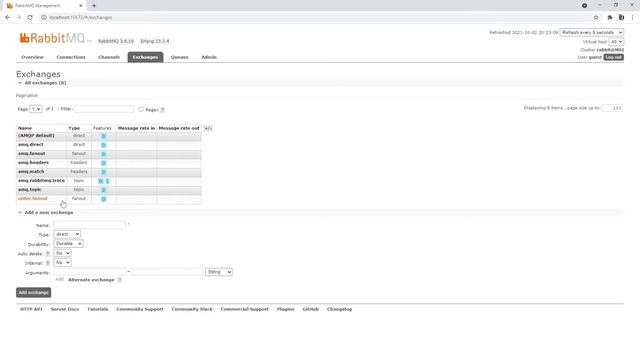Click Alternate exchange argument shortcut
Viewport: 640px width, 360px height.
pos(91,280)
